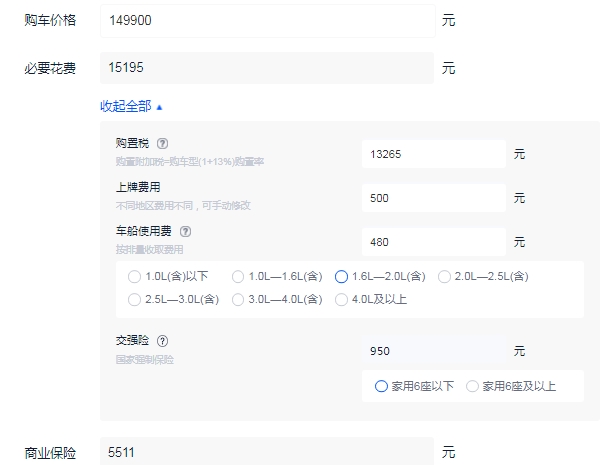Click the 购置税 field showing 13265
This screenshot has width=600, height=465.
coord(434,154)
